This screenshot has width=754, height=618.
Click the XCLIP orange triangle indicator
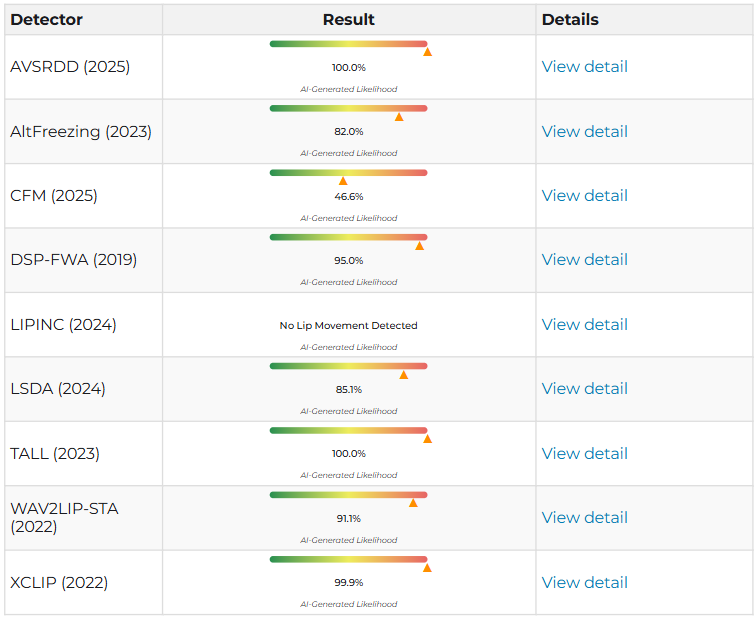tap(427, 568)
